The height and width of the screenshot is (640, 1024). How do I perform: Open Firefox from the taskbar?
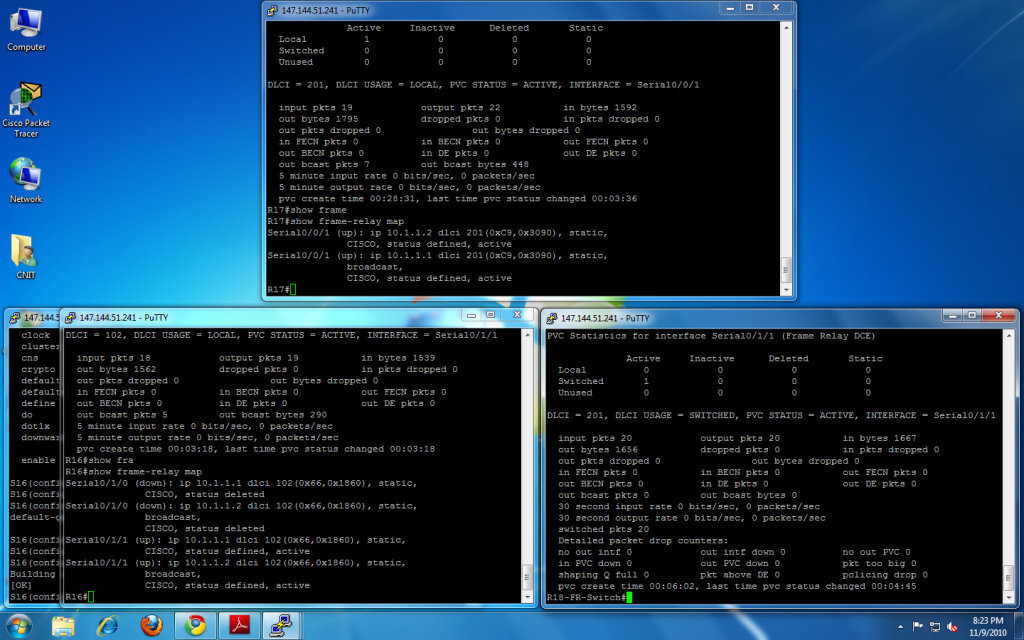click(x=151, y=626)
